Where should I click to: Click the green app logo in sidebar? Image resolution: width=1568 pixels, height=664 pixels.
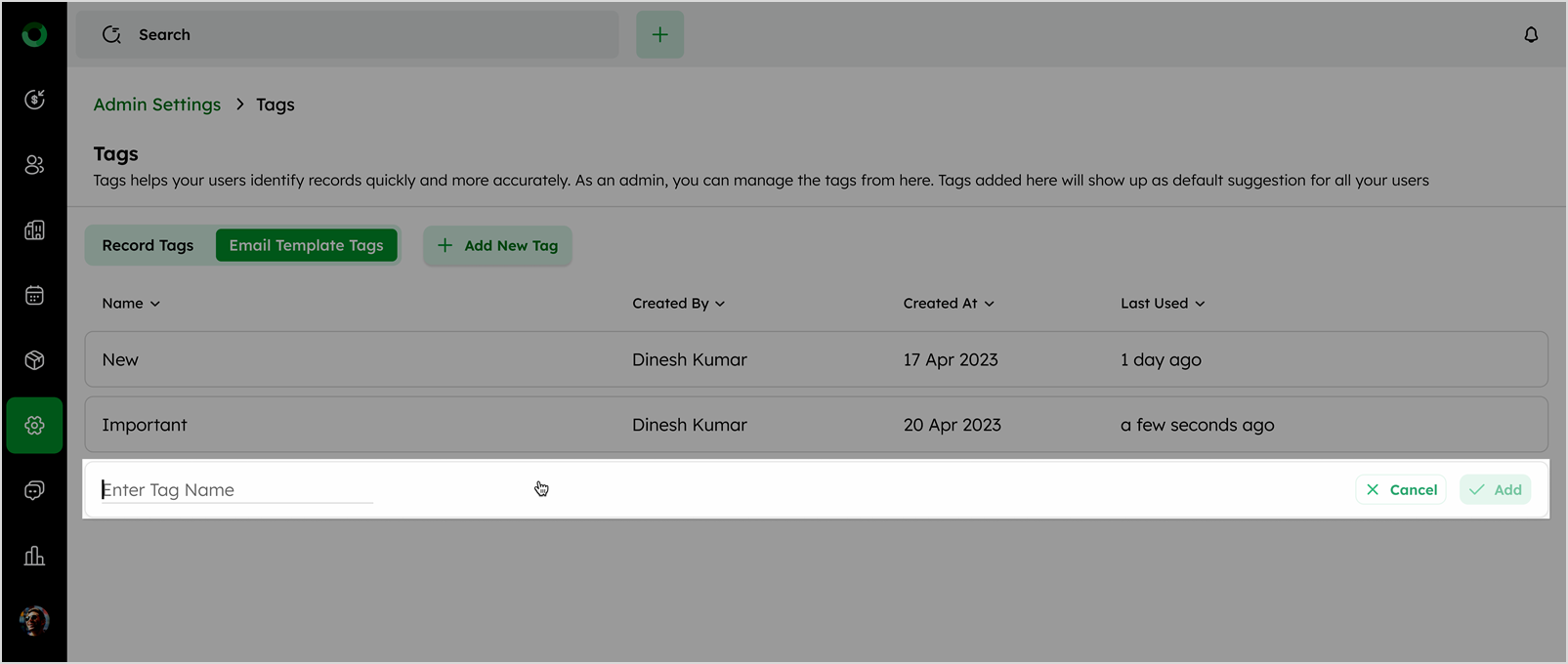pos(34,35)
